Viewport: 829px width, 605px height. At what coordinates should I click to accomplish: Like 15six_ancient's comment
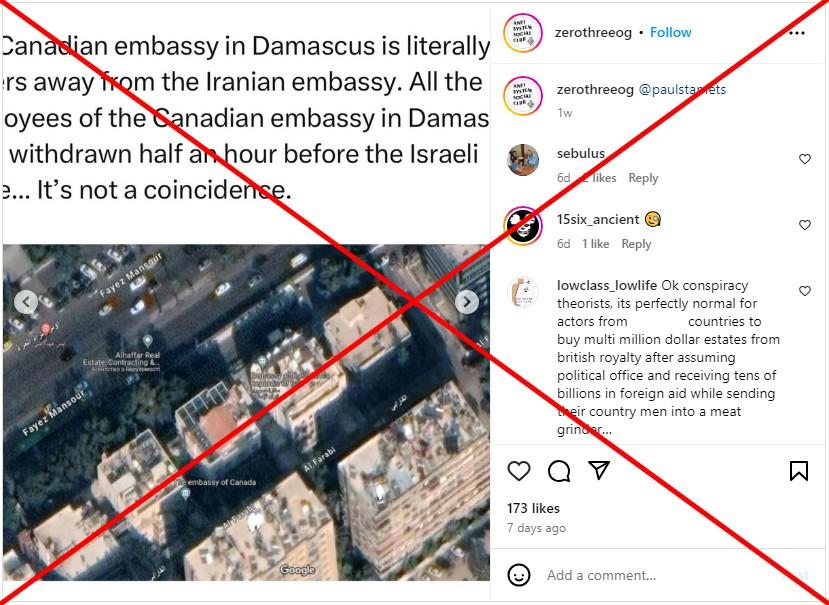805,225
